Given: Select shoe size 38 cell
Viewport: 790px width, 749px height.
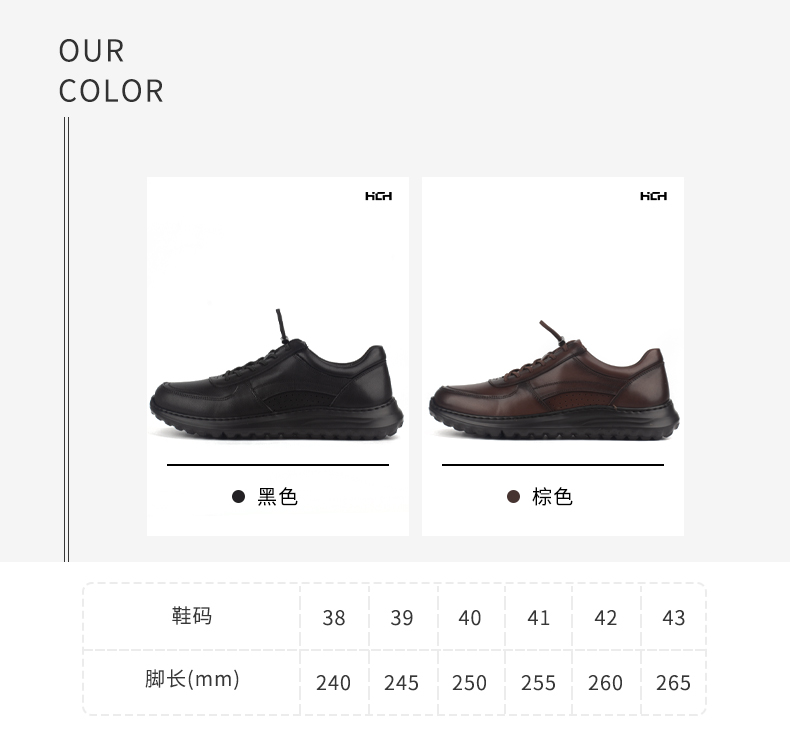Looking at the screenshot, I should click(x=334, y=618).
